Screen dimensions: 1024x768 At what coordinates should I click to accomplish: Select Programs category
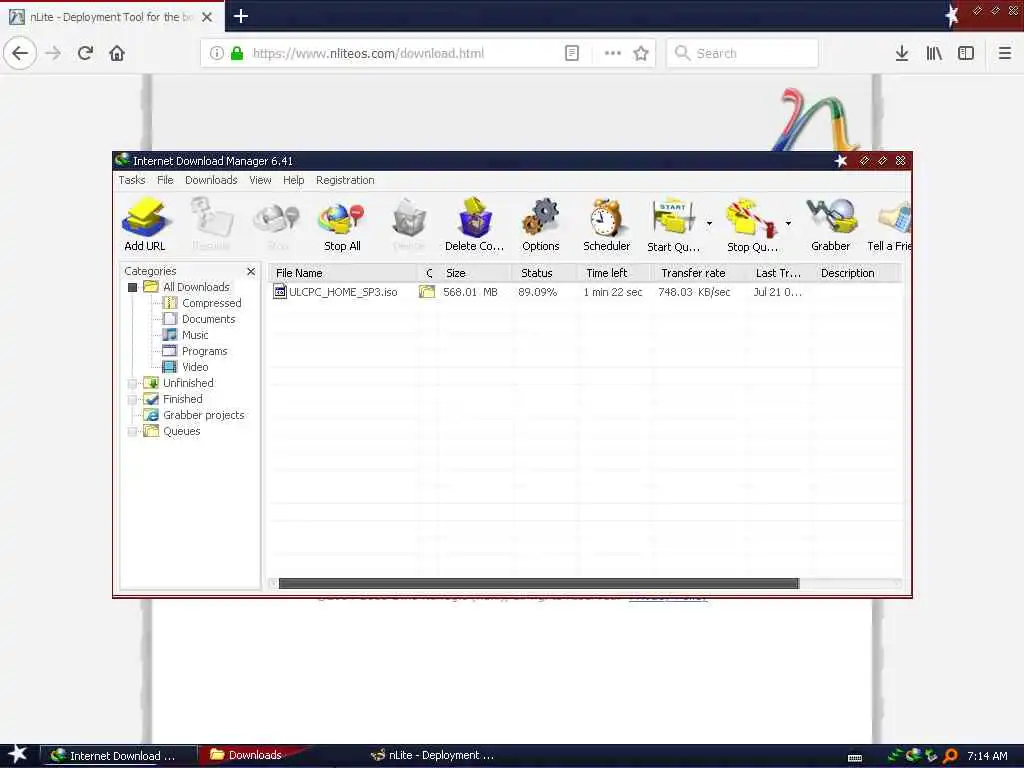pyautogui.click(x=204, y=351)
